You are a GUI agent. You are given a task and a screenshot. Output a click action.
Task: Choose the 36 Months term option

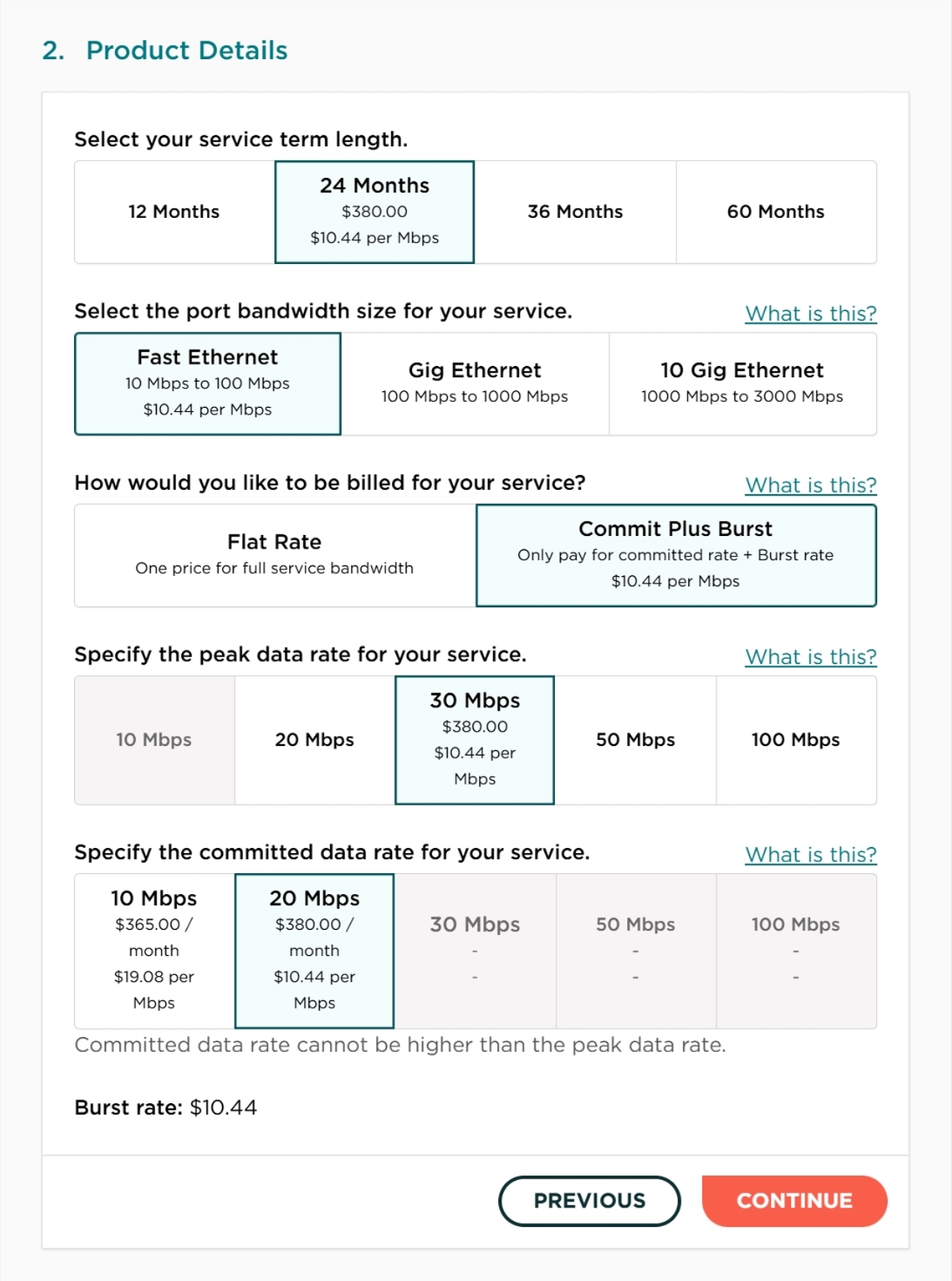[x=575, y=212]
